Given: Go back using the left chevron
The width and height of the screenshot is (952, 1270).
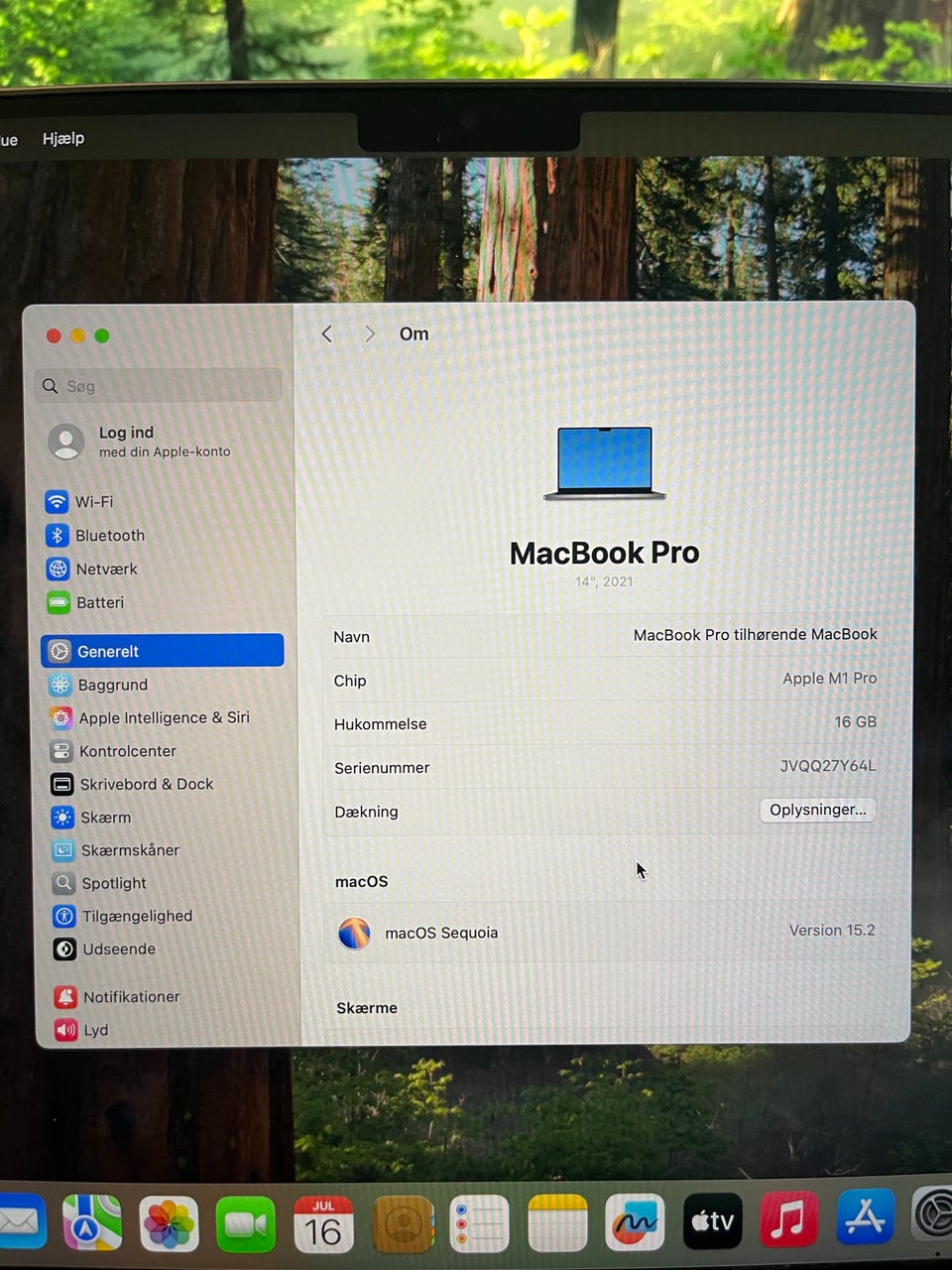Looking at the screenshot, I should click(x=327, y=334).
